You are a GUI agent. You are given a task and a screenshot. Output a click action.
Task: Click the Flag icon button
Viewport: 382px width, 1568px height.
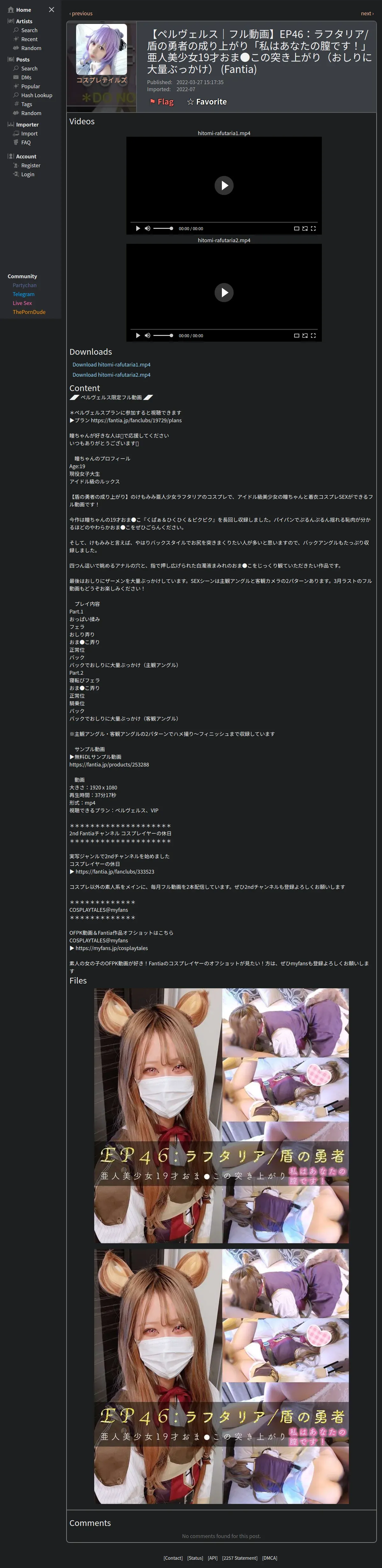(x=161, y=102)
